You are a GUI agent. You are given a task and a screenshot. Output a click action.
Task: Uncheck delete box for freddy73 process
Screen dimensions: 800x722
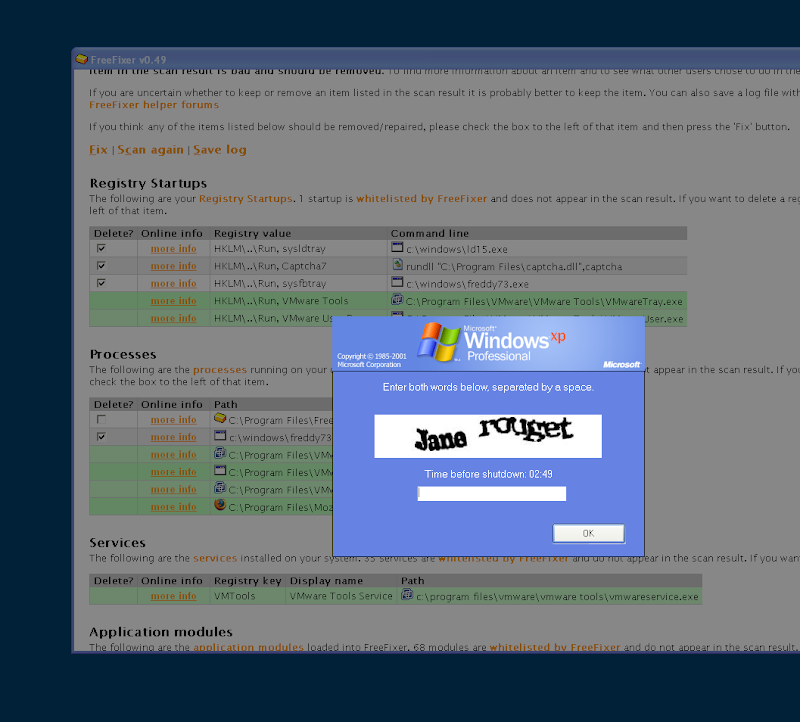[102, 437]
